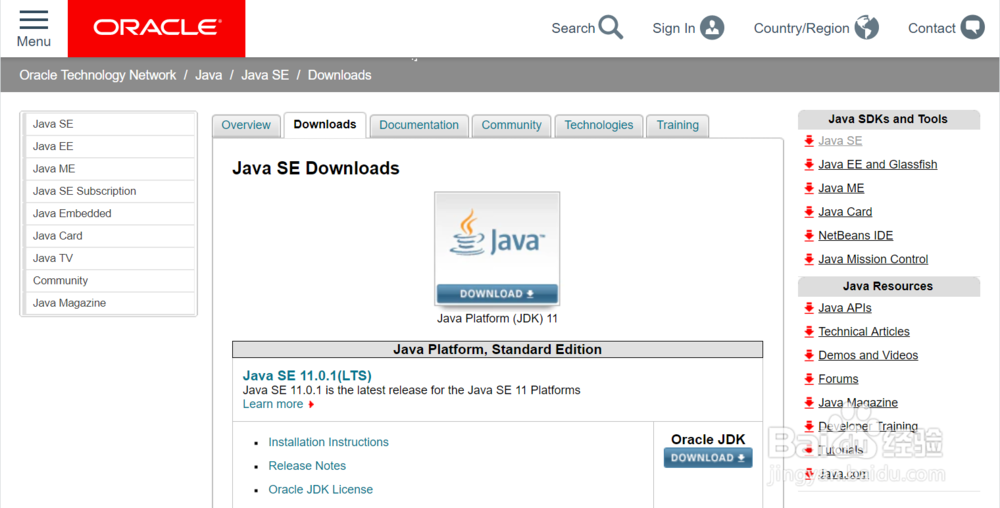The width and height of the screenshot is (1000, 508).
Task: Click the red arrow beside Java APIs
Action: coord(809,308)
